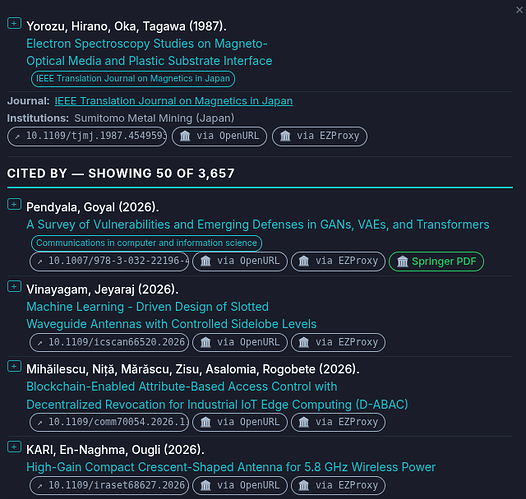Open via EZProxy for the Yorozu paper
This screenshot has height=499, width=526.
click(319, 136)
